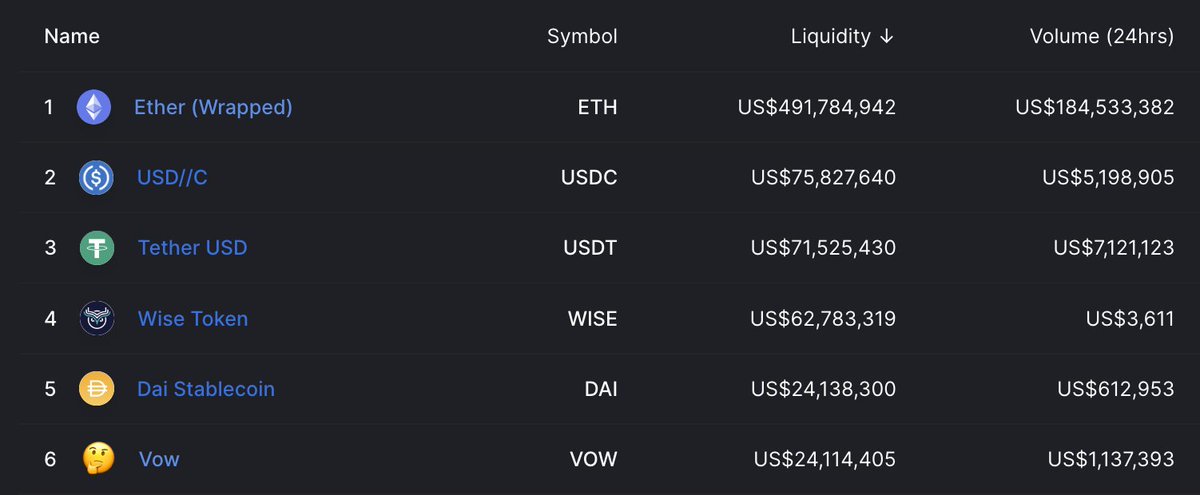Screen dimensions: 1200x495
Task: Open the Ether (Wrapped) token link
Action: pos(213,107)
